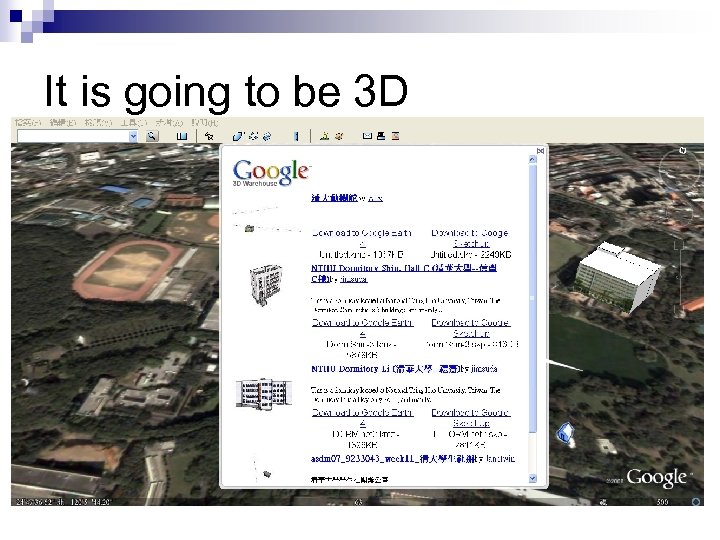Image resolution: width=720 pixels, height=540 pixels.
Task: Open the NTHU Dormitory Li link
Action: pos(385,369)
